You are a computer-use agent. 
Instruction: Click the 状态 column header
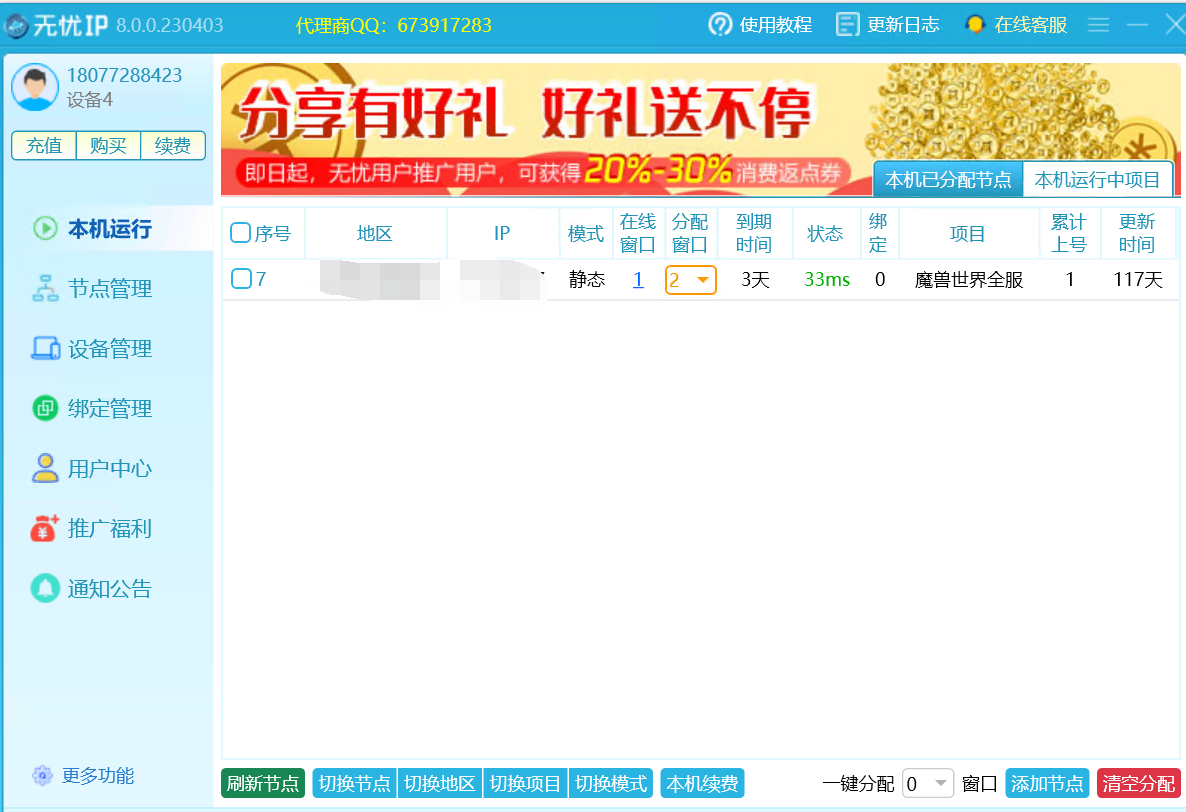(x=825, y=234)
